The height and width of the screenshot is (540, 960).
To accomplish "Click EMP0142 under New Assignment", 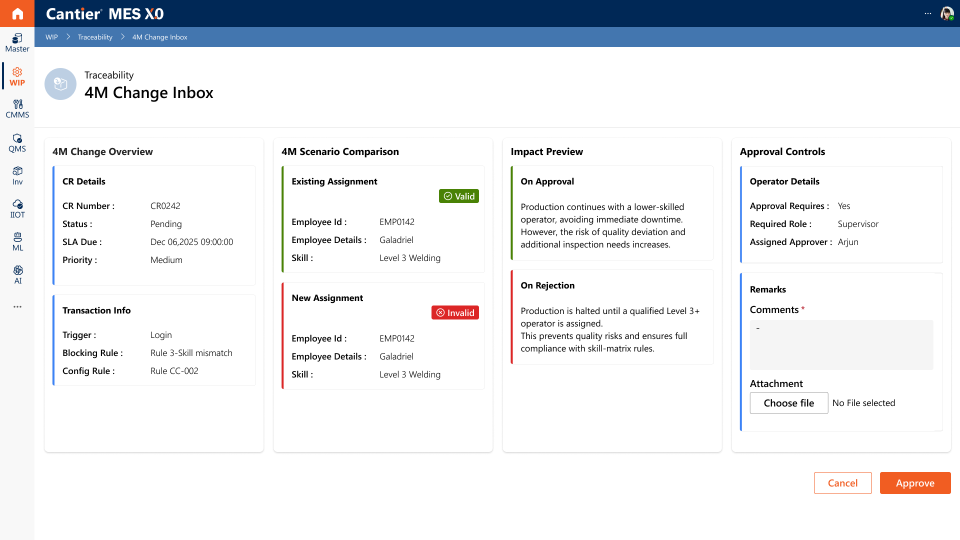I will (397, 338).
